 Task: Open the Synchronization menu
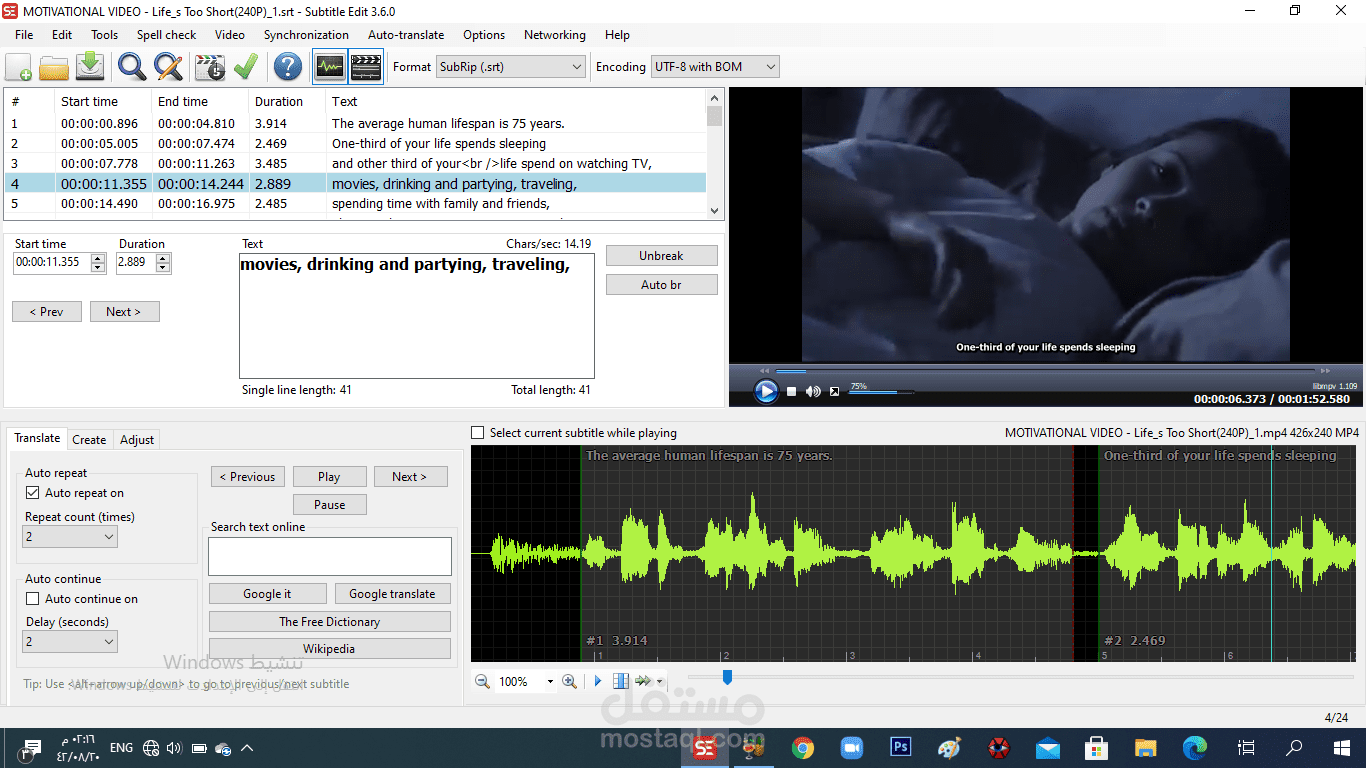(306, 35)
